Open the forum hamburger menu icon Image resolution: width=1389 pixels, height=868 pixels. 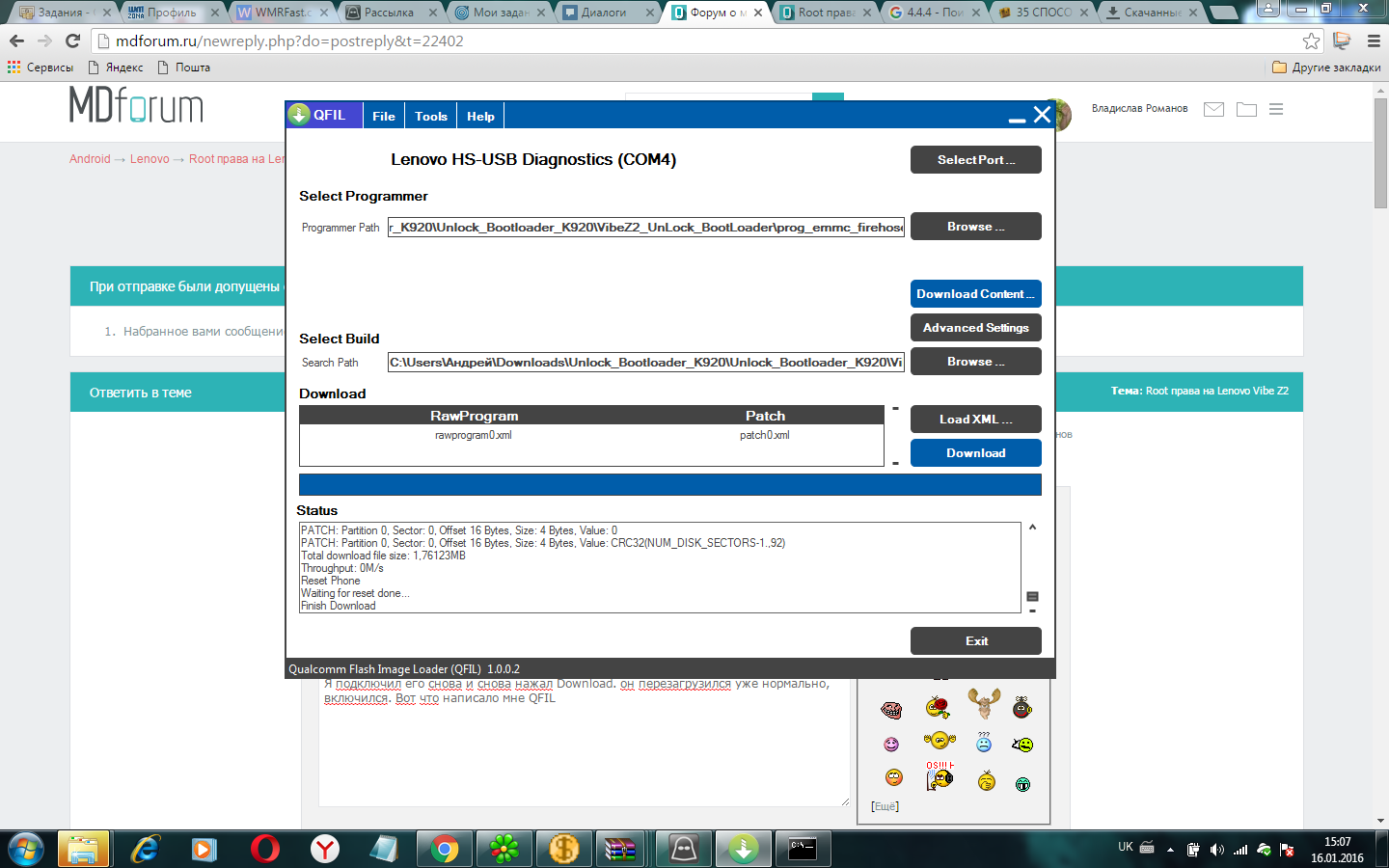pyautogui.click(x=1276, y=110)
